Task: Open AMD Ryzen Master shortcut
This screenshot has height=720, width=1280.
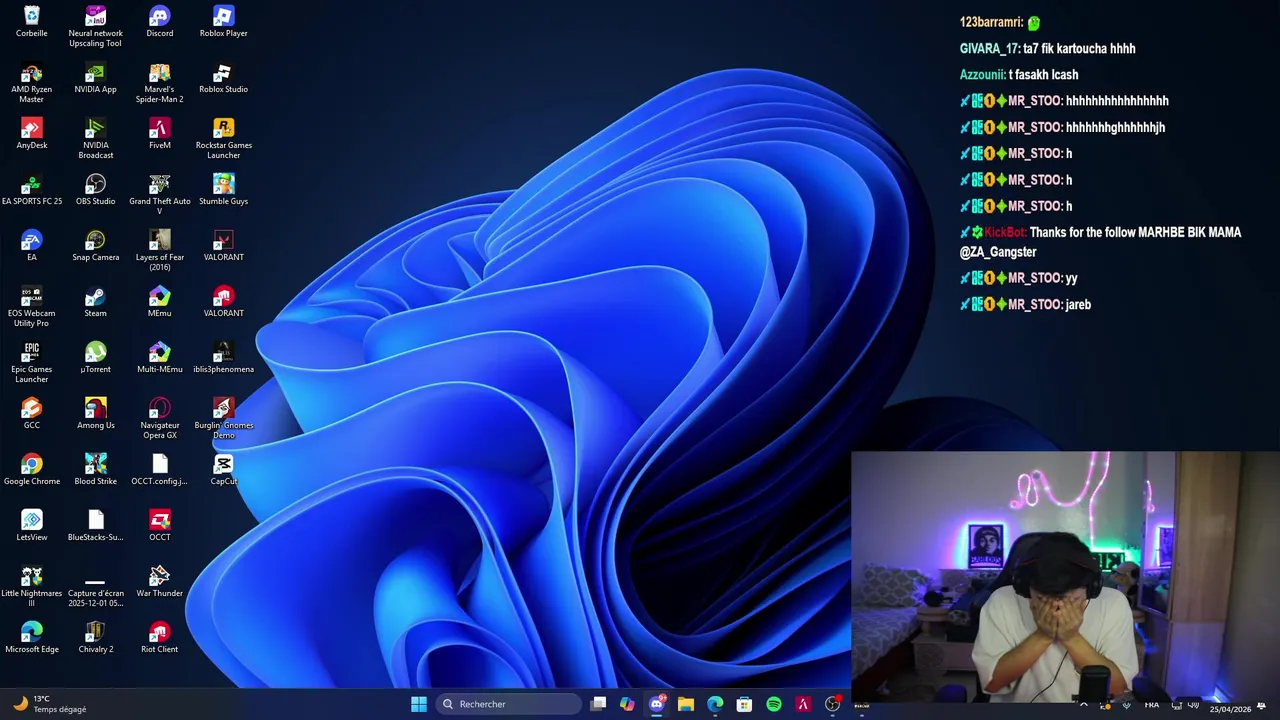Action: point(32,83)
